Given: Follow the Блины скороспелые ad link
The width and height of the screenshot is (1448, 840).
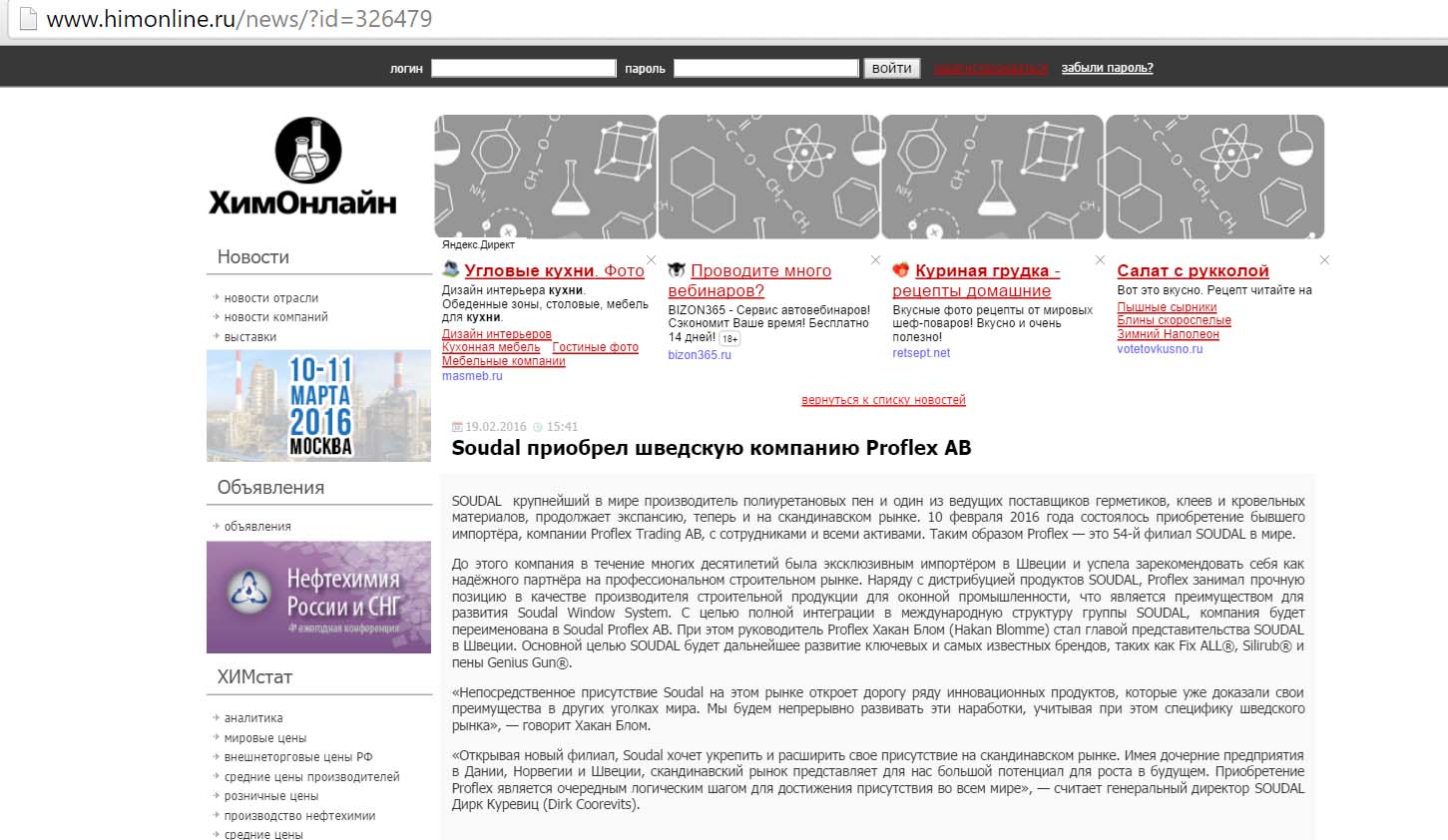Looking at the screenshot, I should (x=1174, y=320).
